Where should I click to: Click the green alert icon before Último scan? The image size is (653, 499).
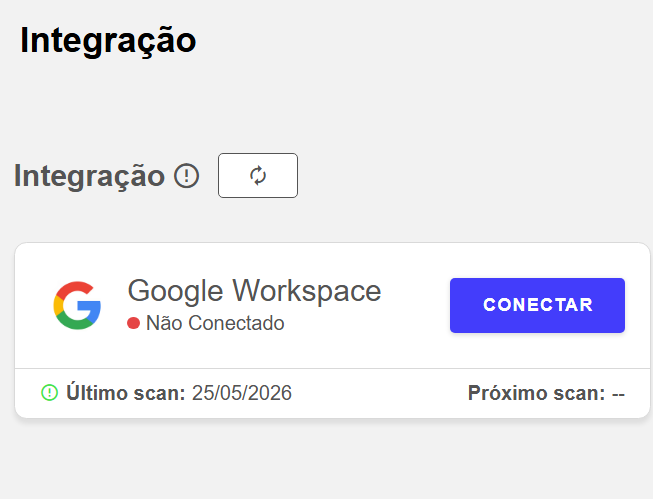50,393
